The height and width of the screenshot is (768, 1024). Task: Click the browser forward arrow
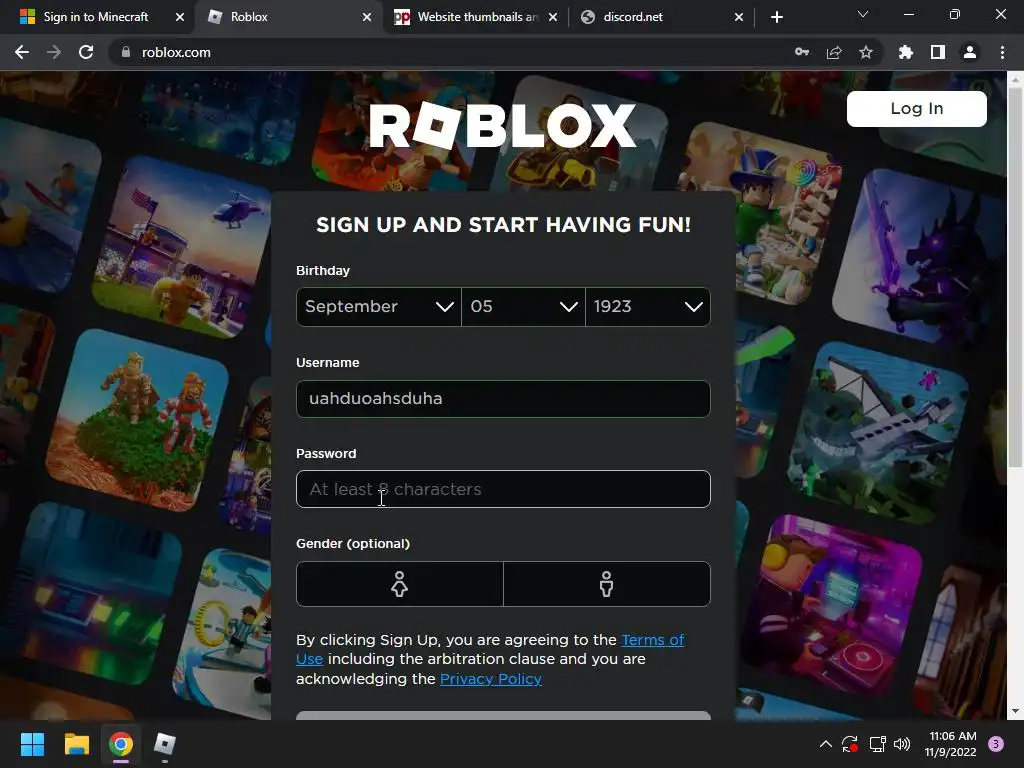pyautogui.click(x=54, y=52)
